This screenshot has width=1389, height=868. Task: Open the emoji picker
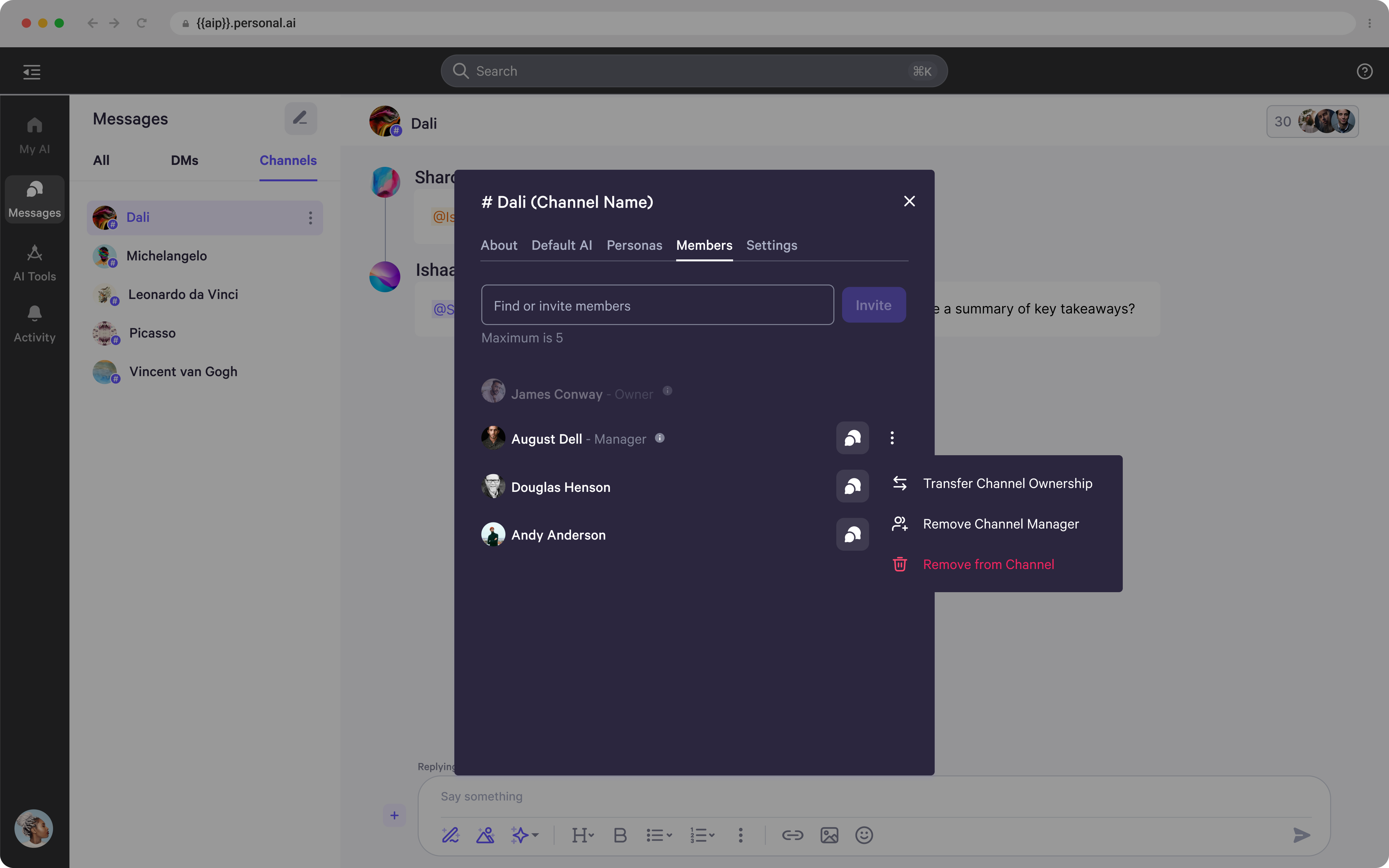click(x=864, y=835)
